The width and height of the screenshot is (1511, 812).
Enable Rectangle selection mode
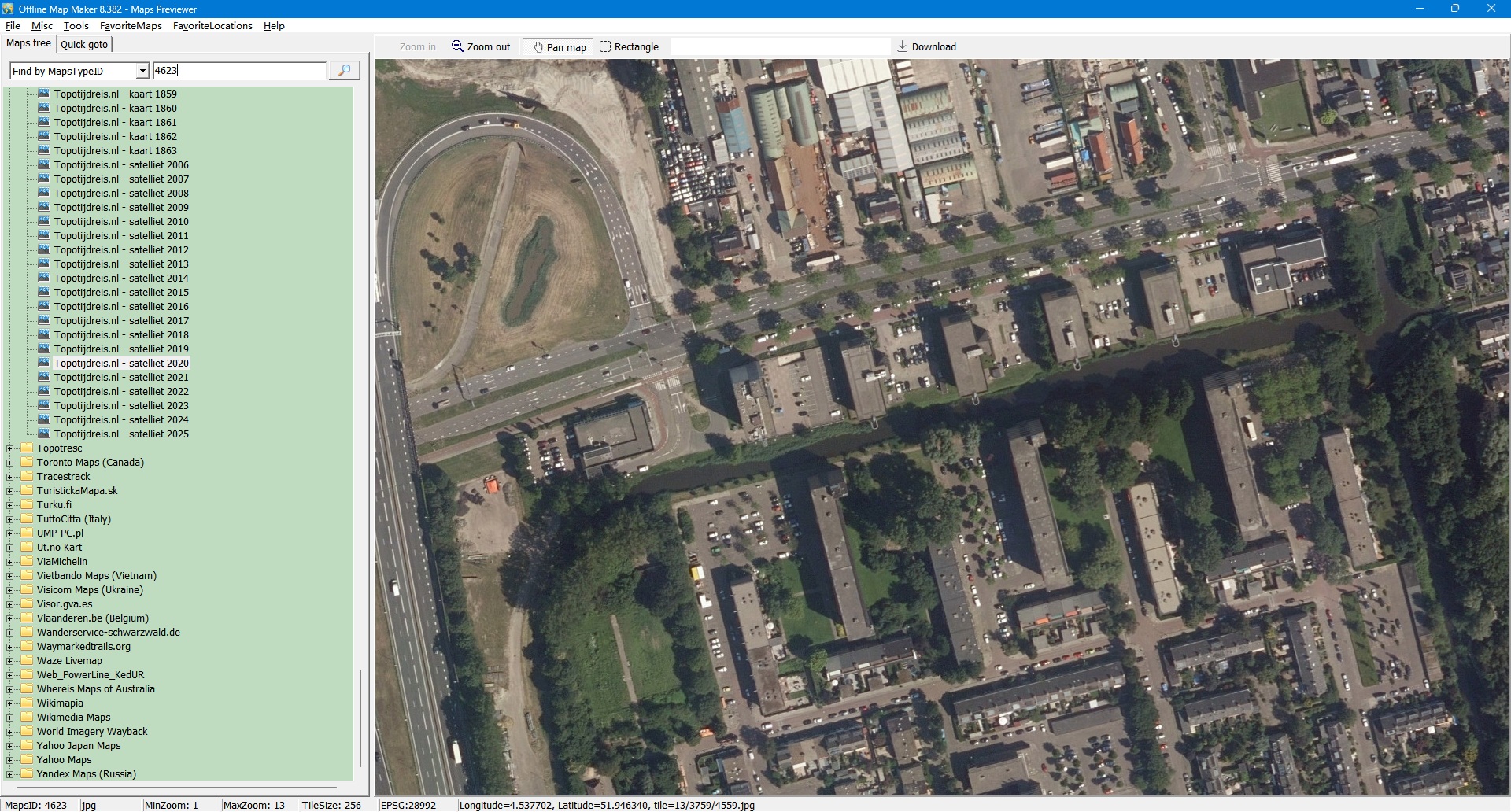pyautogui.click(x=629, y=47)
